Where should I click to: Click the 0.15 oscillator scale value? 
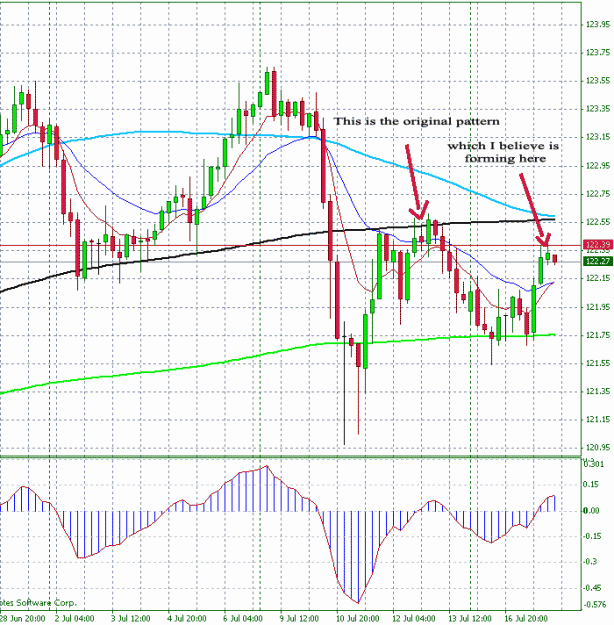591,484
